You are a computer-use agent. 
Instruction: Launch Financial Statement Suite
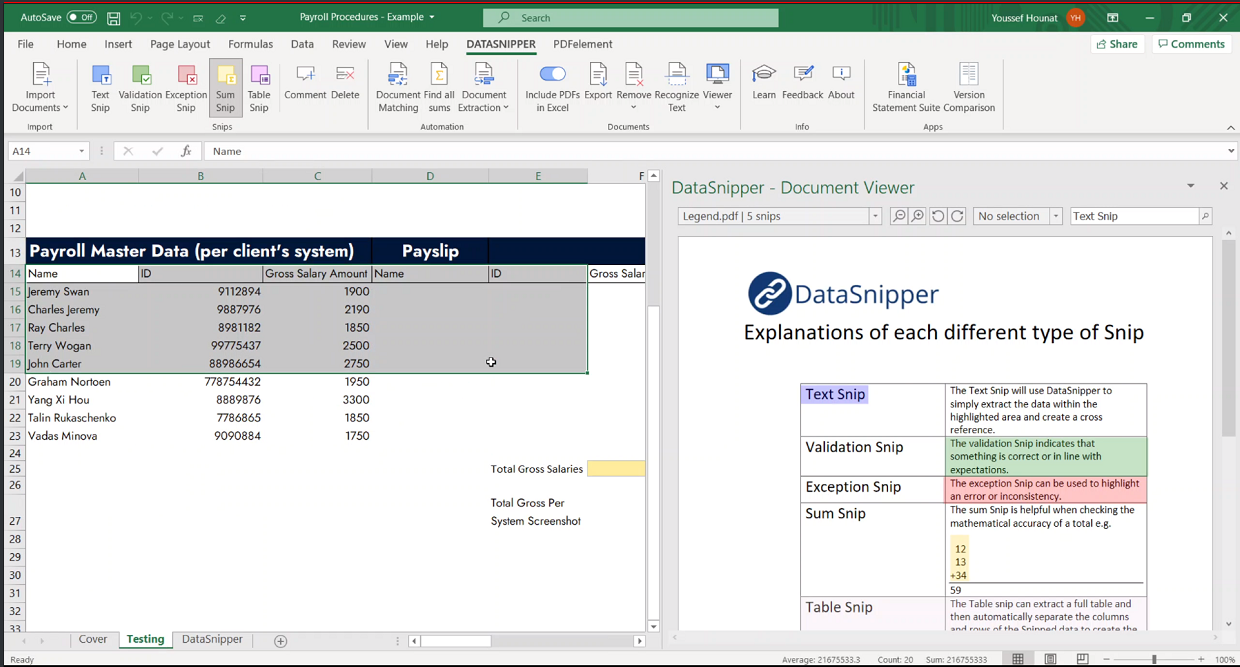[x=906, y=88]
